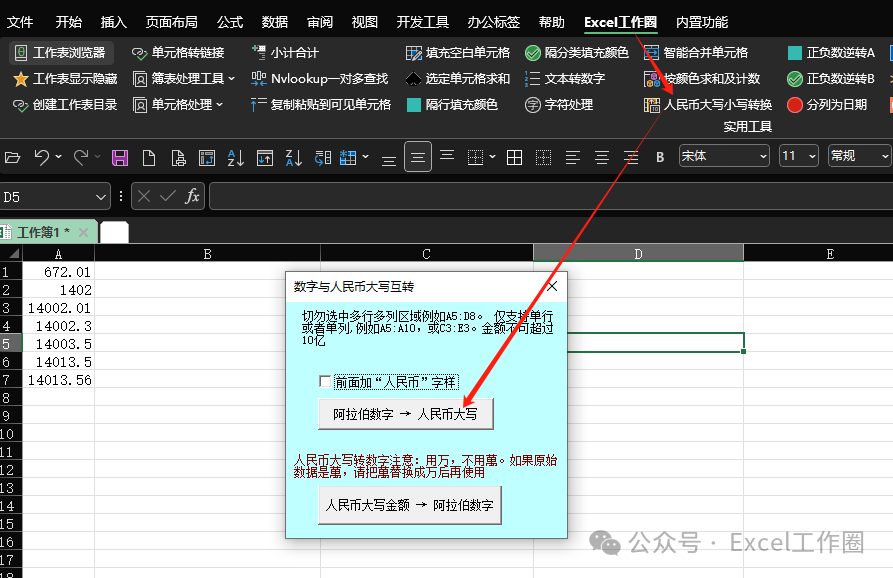Open the Undo history dropdown arrow
The width and height of the screenshot is (893, 578).
[59, 157]
